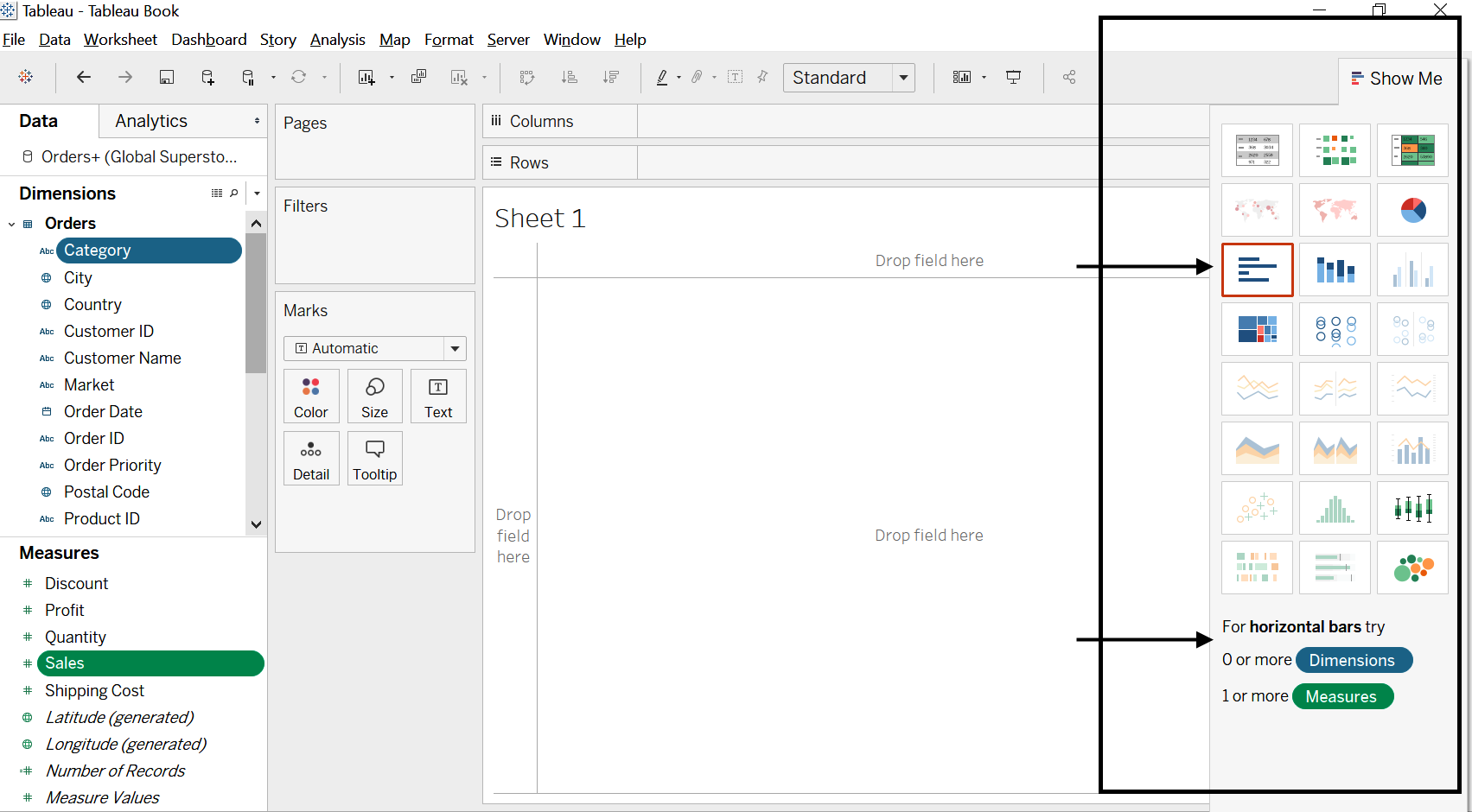Open the Analytics tab dropdown arrow
This screenshot has height=812, width=1472.
257,121
